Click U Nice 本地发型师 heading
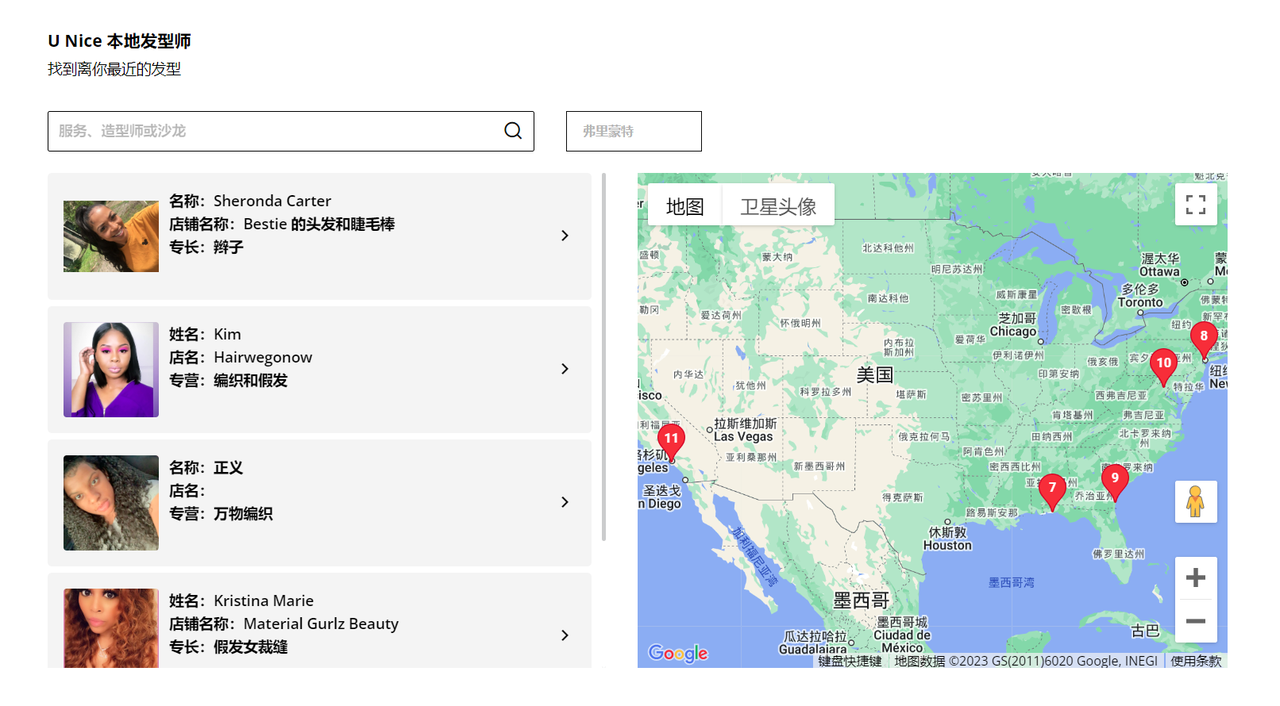Screen dimensions: 1280x706 (x=119, y=41)
